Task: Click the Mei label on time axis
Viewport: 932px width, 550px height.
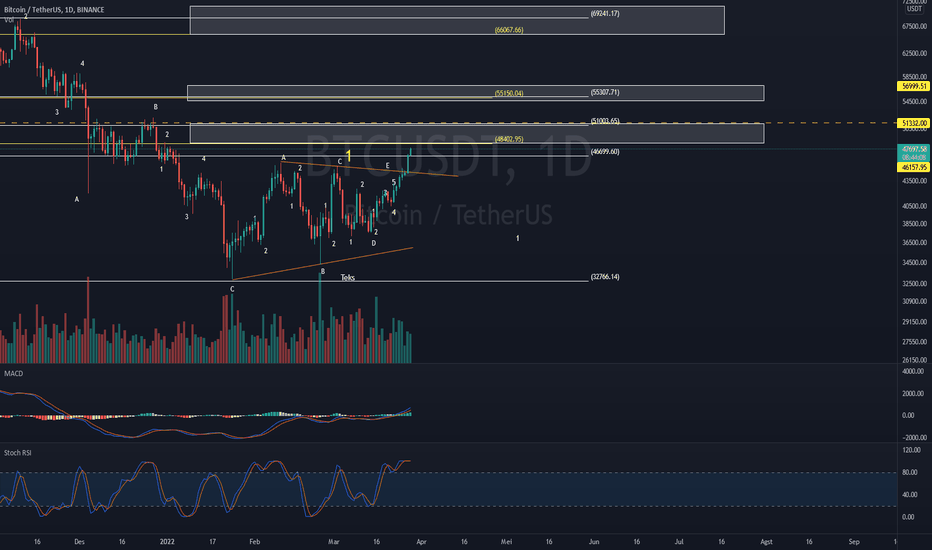Action: coord(506,542)
